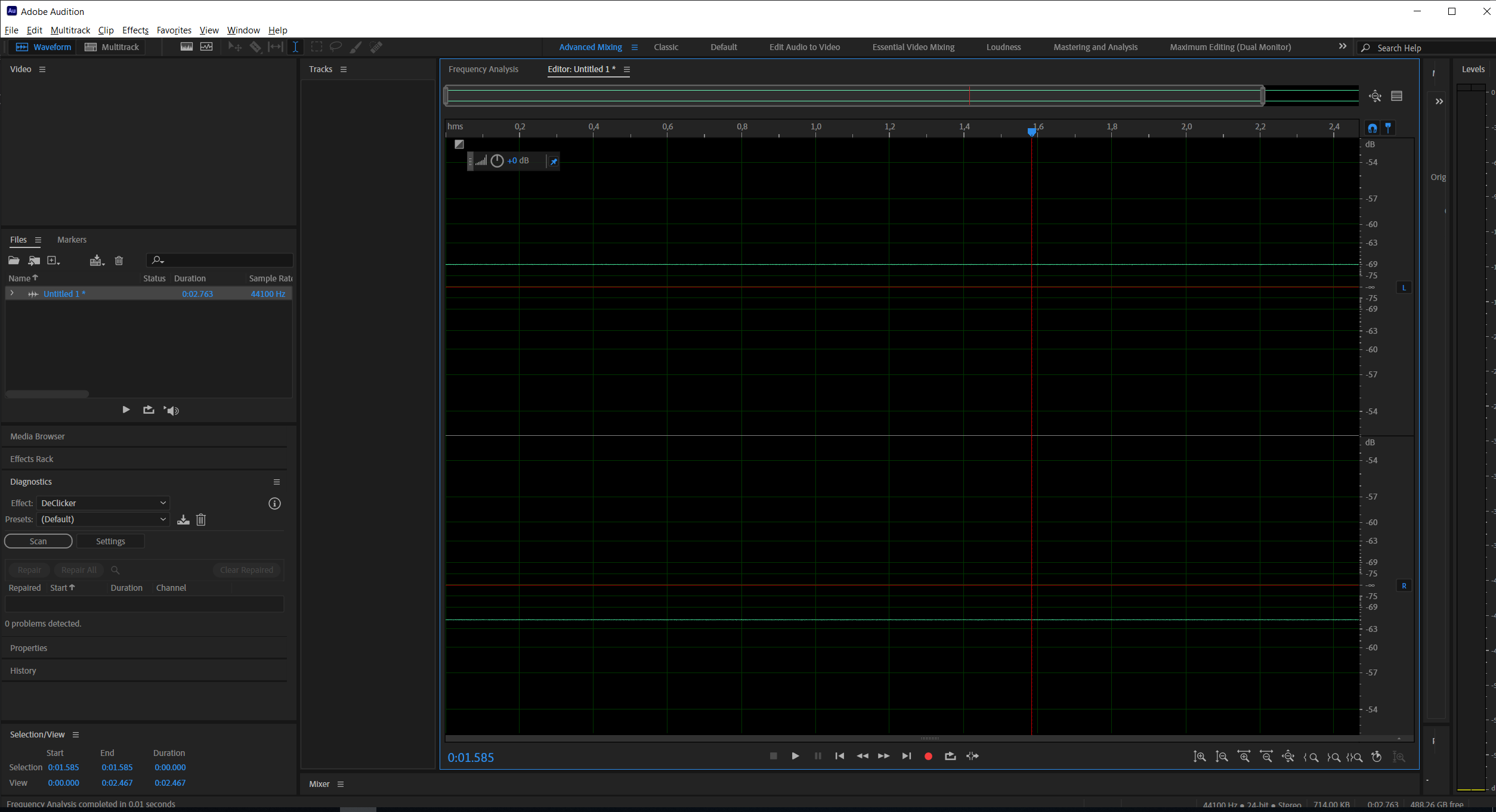
Task: Click the Scan button
Action: click(38, 541)
